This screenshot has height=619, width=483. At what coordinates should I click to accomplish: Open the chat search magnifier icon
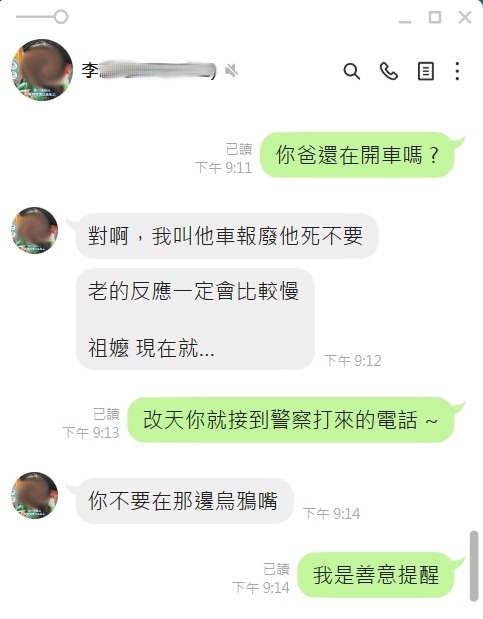[351, 71]
